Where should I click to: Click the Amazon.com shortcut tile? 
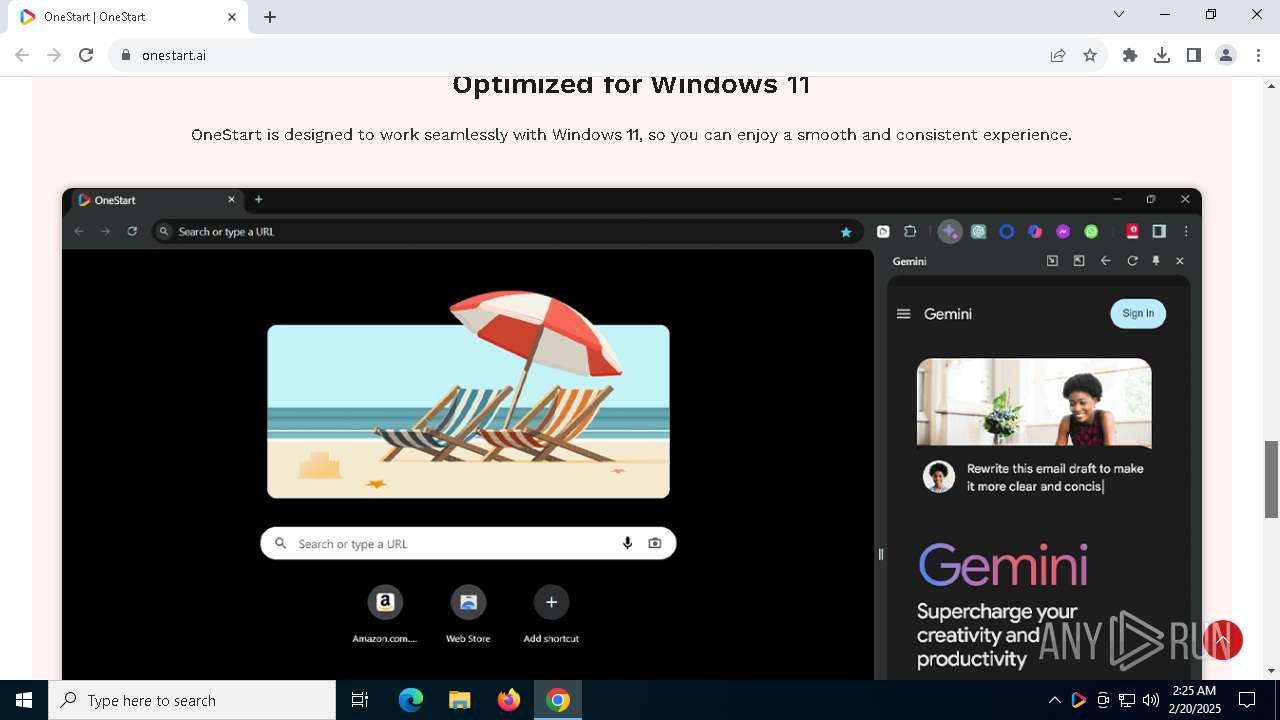[x=385, y=613]
